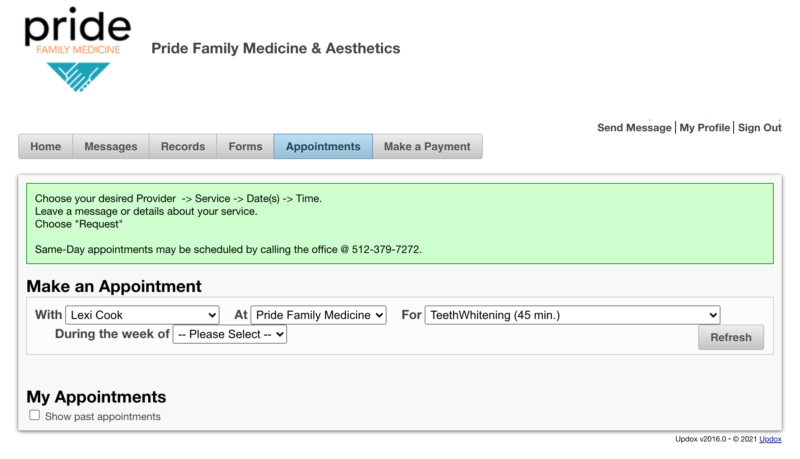The image size is (800, 459).
Task: Click the office phone number 512-379-7272
Action: 386,249
